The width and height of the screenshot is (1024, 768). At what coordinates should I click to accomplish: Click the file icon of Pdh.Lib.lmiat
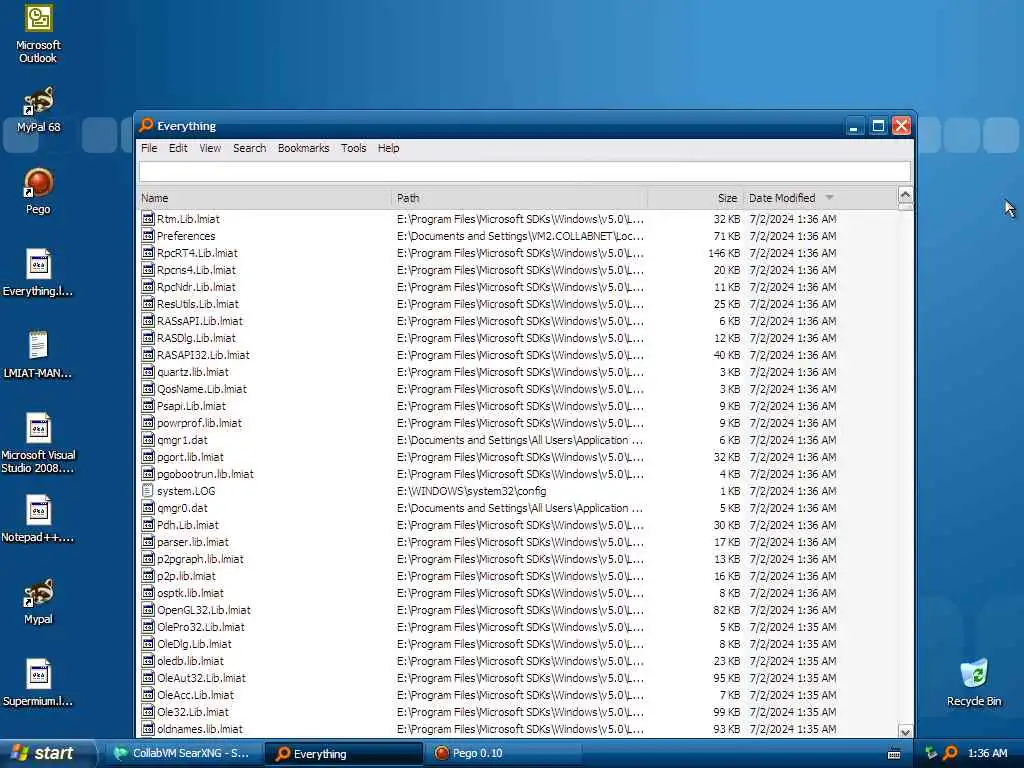click(x=148, y=524)
